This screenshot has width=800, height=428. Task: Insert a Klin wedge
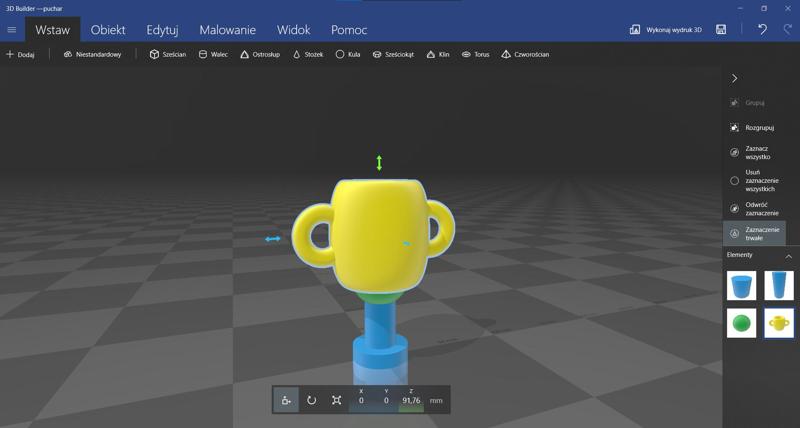438,55
